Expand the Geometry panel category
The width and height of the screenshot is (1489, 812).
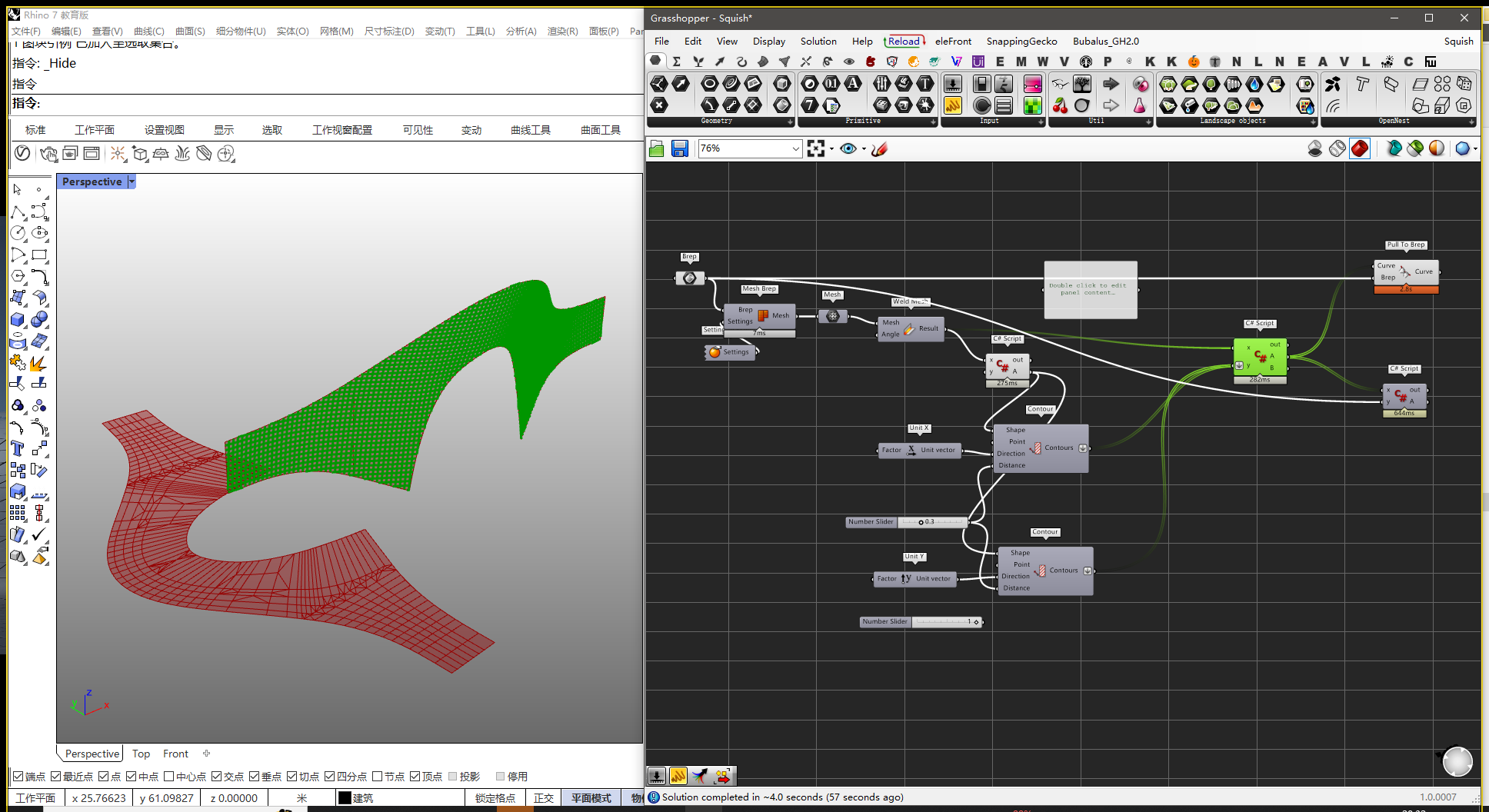790,121
